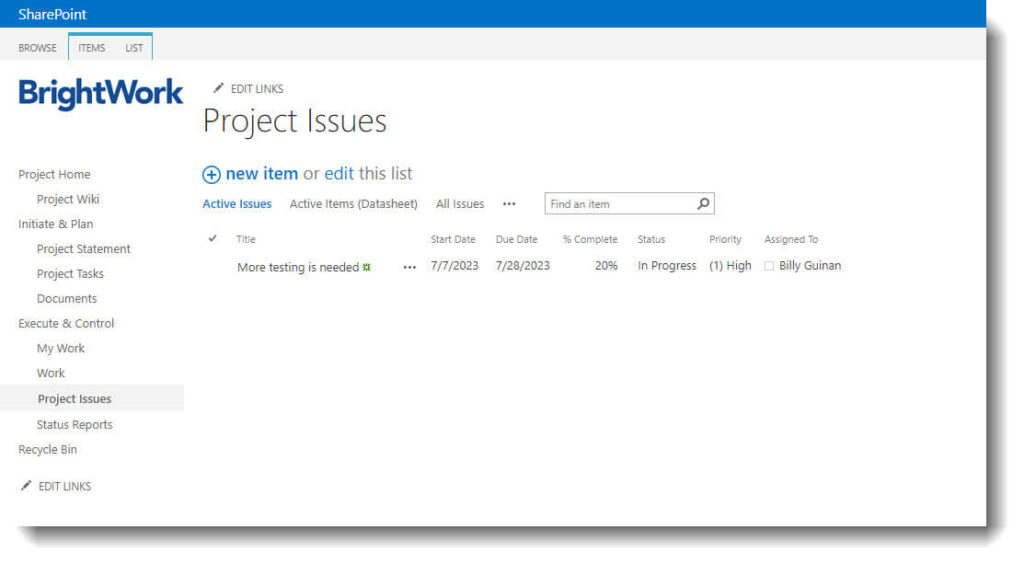Switch to the All Issues view
The height and width of the screenshot is (564, 1024).
pyautogui.click(x=460, y=204)
